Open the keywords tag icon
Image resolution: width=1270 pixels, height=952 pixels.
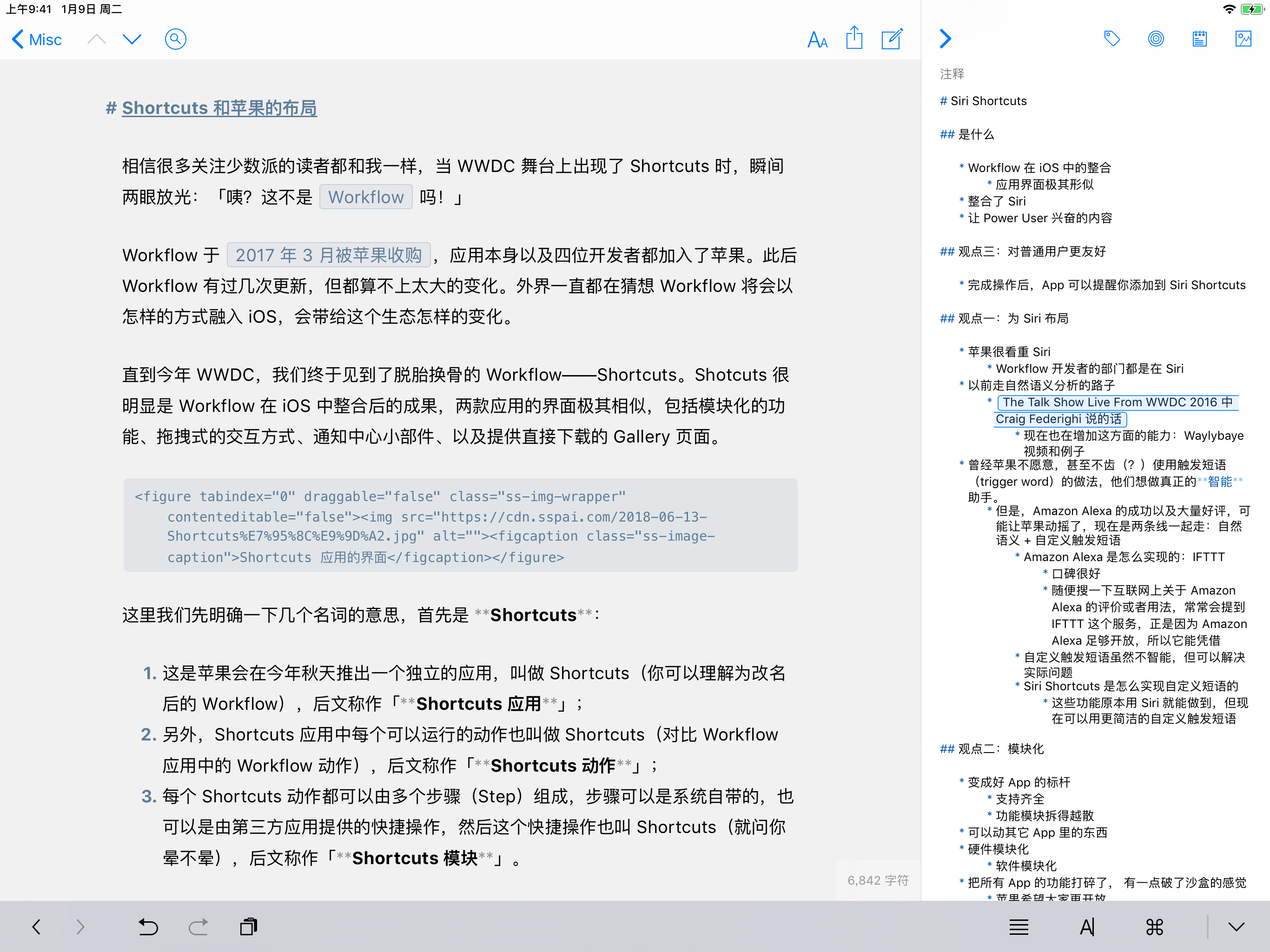1111,39
